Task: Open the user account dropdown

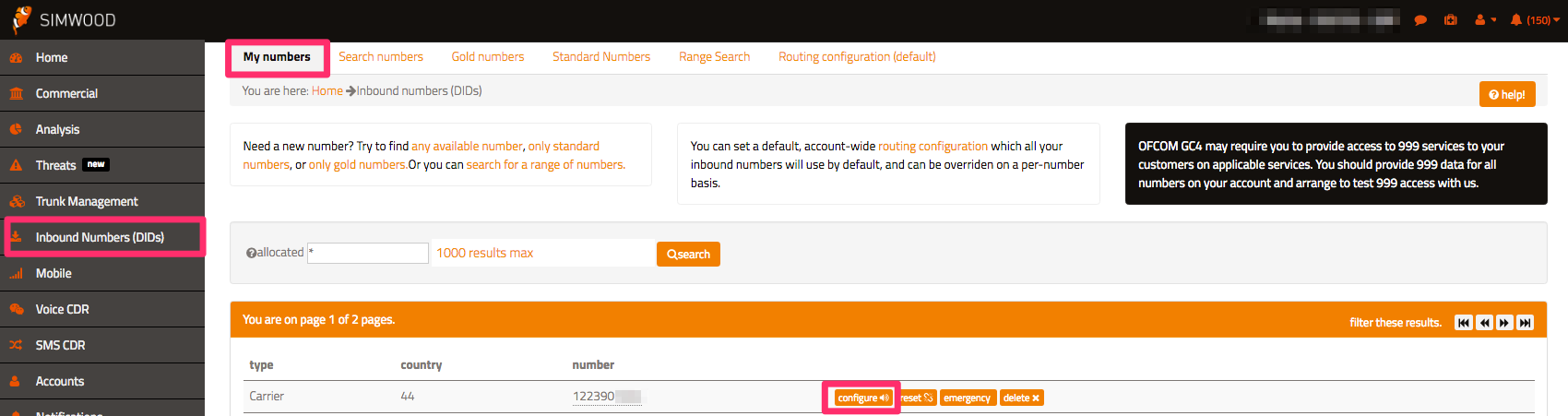Action: click(x=1485, y=20)
